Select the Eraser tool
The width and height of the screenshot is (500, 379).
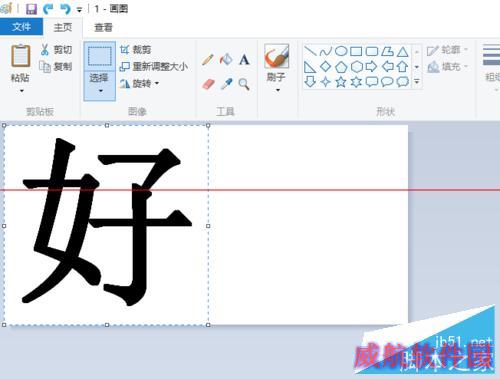[x=208, y=84]
